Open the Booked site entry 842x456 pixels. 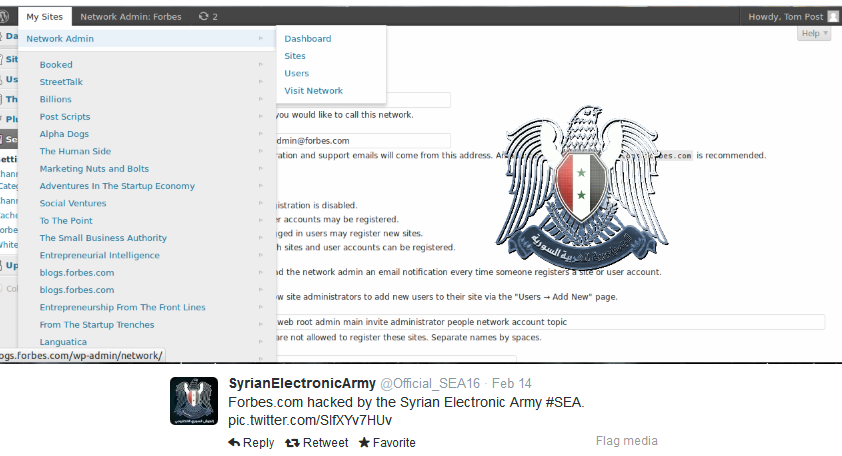pos(56,64)
